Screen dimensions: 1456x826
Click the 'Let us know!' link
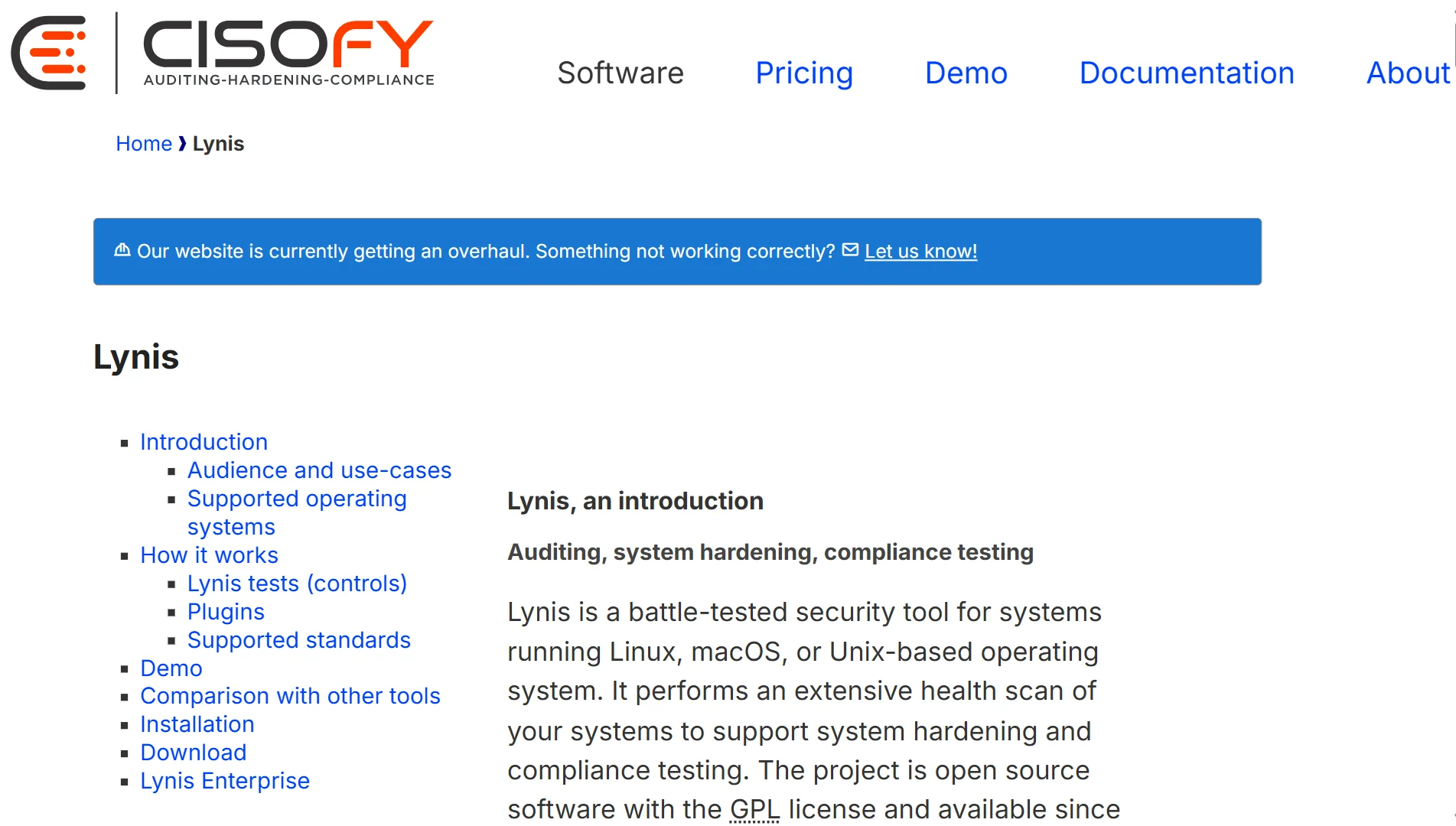(x=920, y=251)
